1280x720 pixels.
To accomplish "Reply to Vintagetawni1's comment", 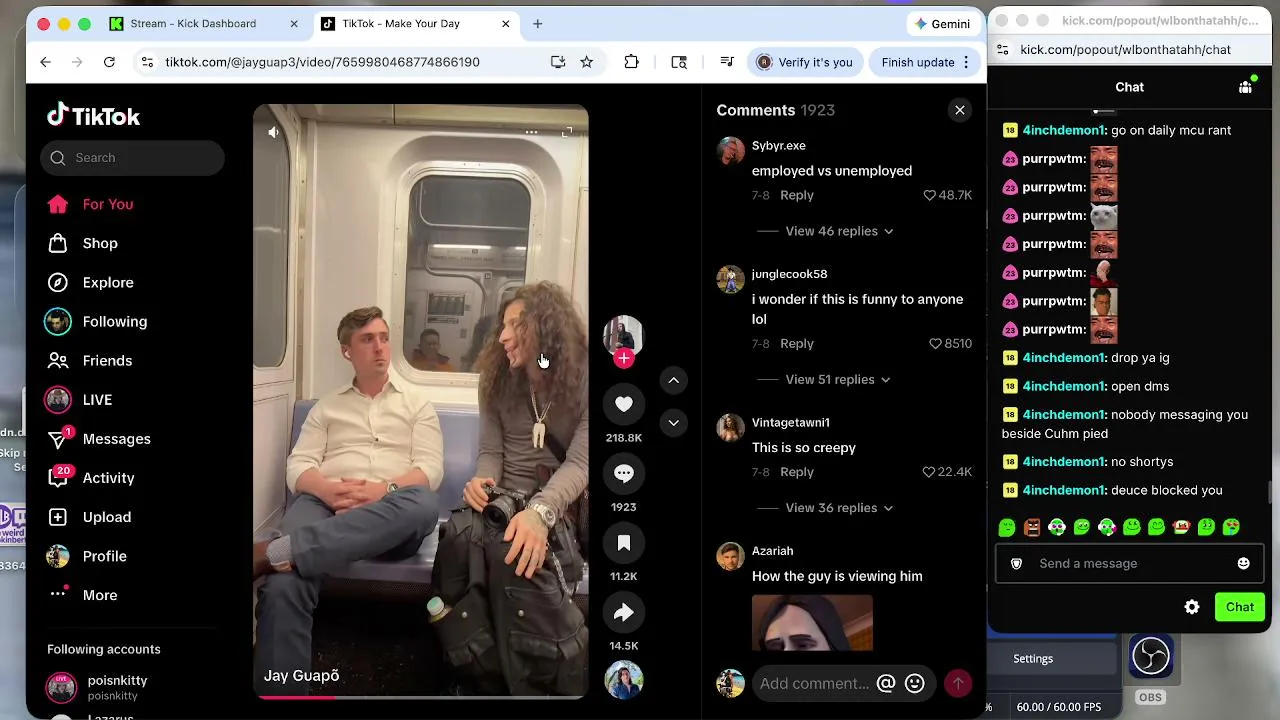I will click(797, 472).
